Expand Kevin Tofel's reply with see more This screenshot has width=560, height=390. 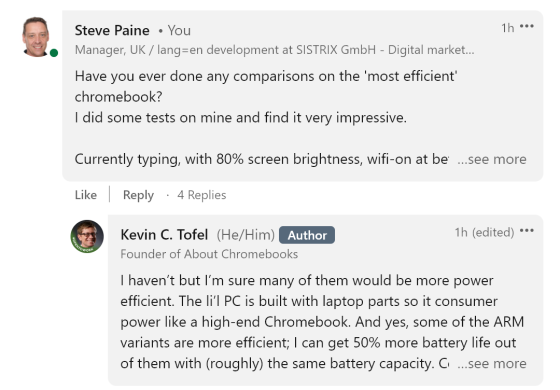(x=492, y=364)
